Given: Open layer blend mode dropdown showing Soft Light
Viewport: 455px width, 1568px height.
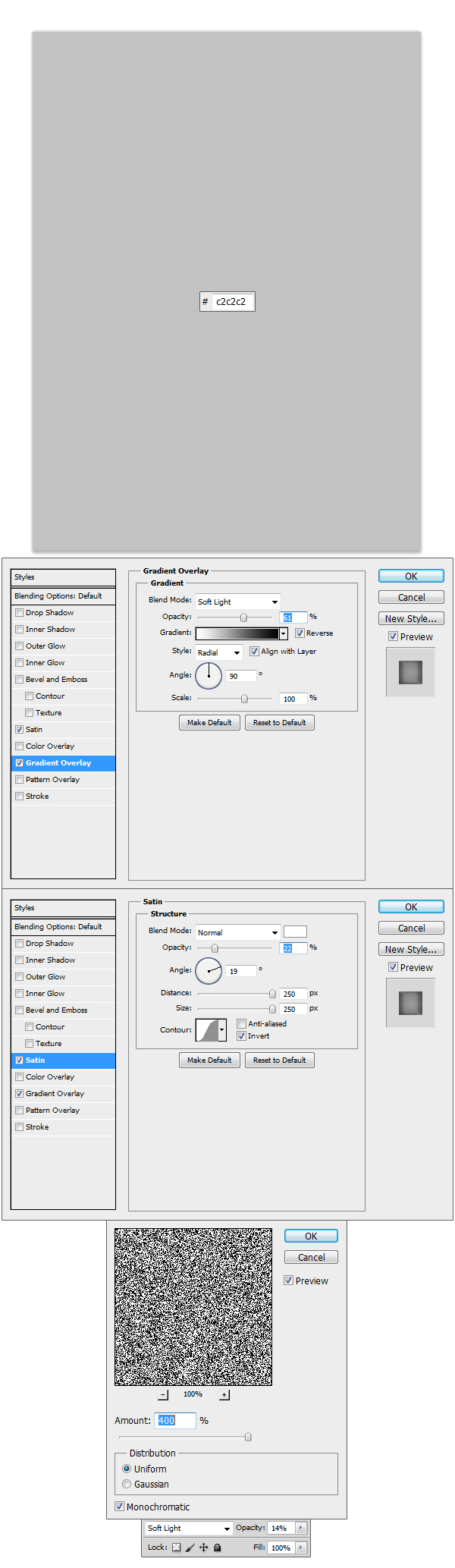Looking at the screenshot, I should 189,1528.
